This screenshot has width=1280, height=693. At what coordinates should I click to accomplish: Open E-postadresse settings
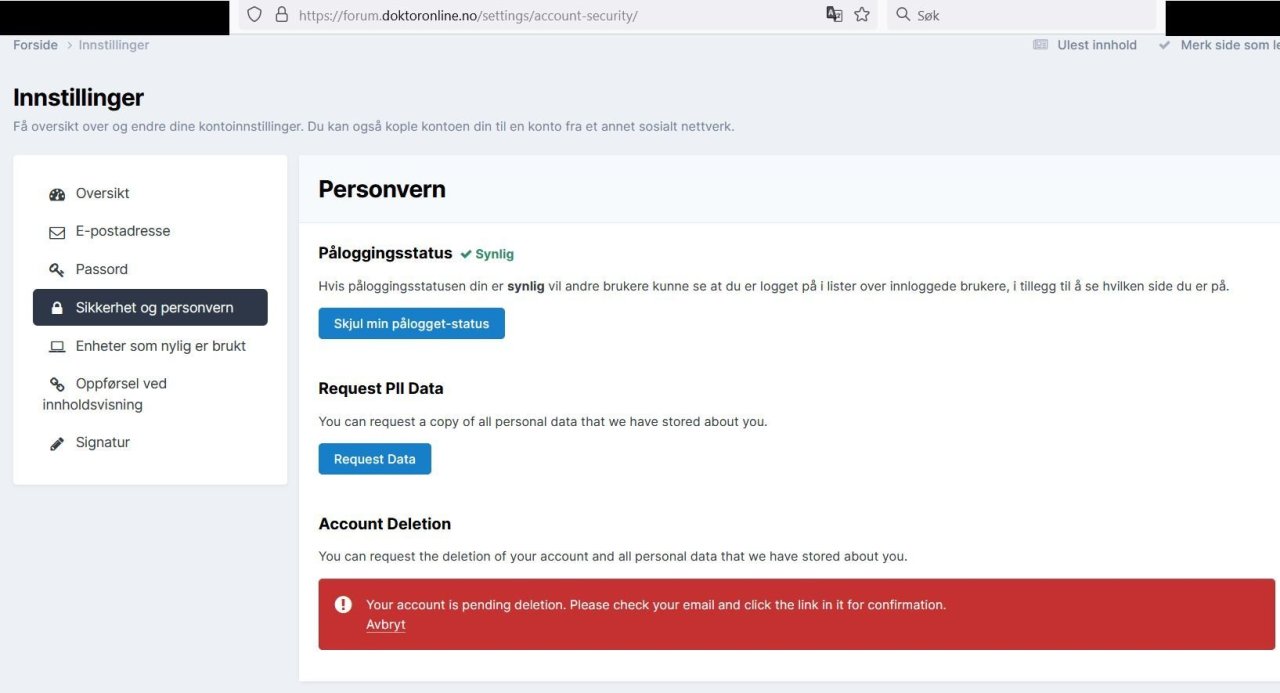click(122, 231)
